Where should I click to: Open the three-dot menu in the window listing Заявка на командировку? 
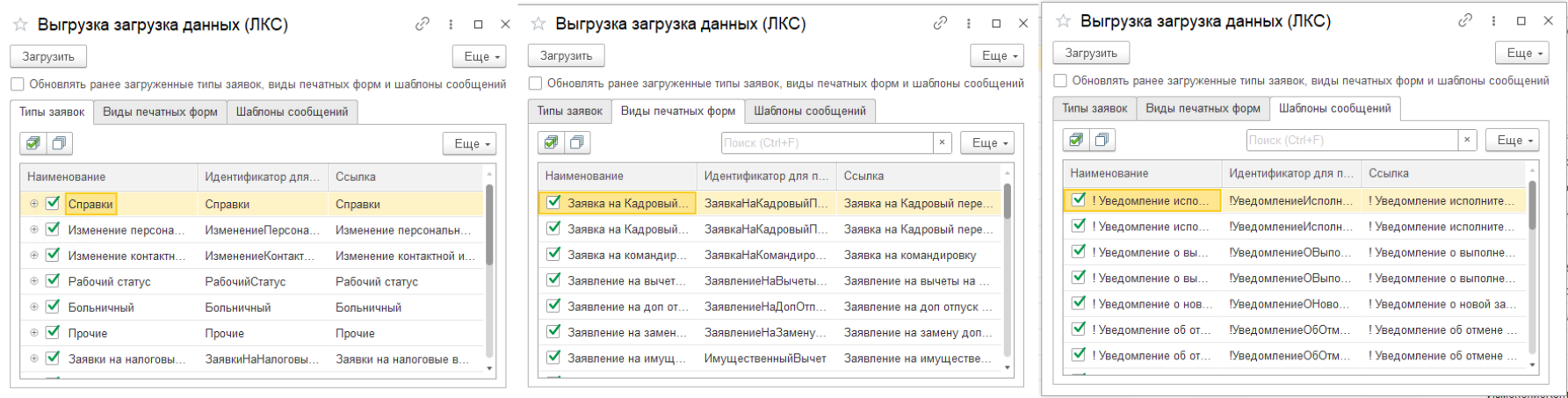click(x=969, y=24)
